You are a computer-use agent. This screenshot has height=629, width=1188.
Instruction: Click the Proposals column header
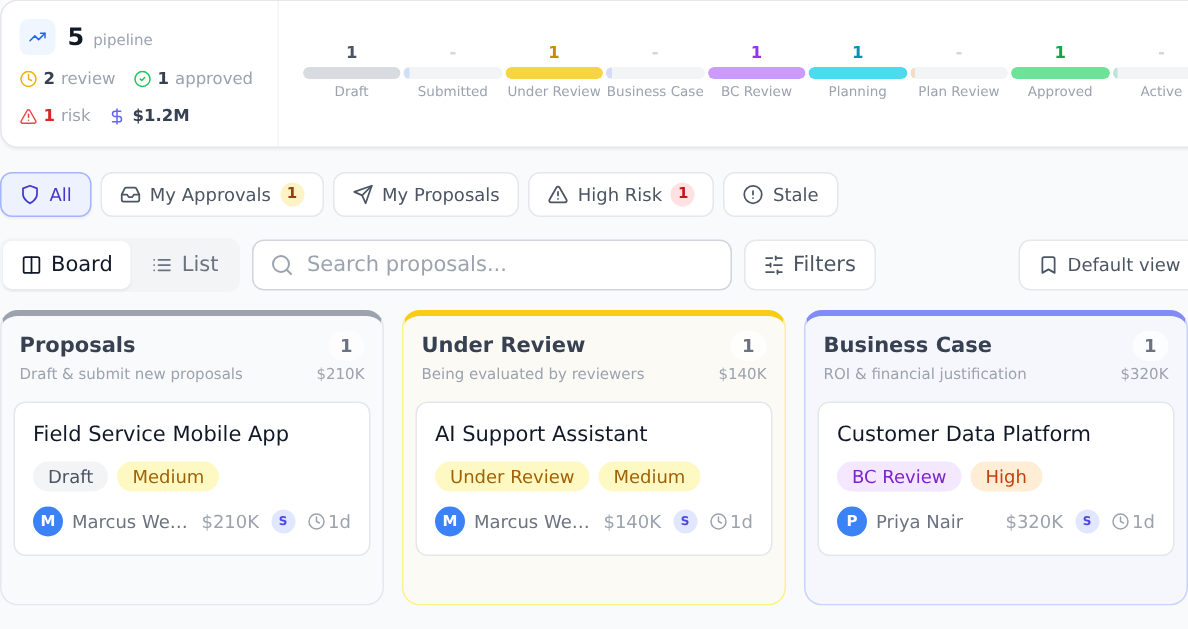77,345
